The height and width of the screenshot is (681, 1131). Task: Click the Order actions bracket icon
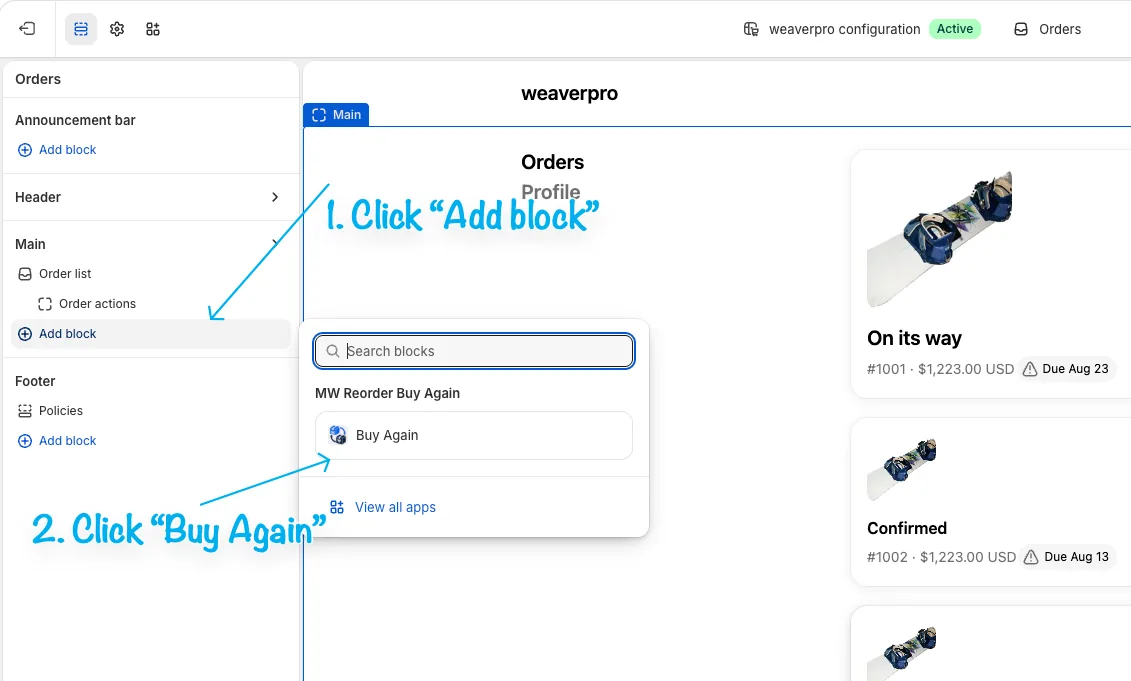45,304
